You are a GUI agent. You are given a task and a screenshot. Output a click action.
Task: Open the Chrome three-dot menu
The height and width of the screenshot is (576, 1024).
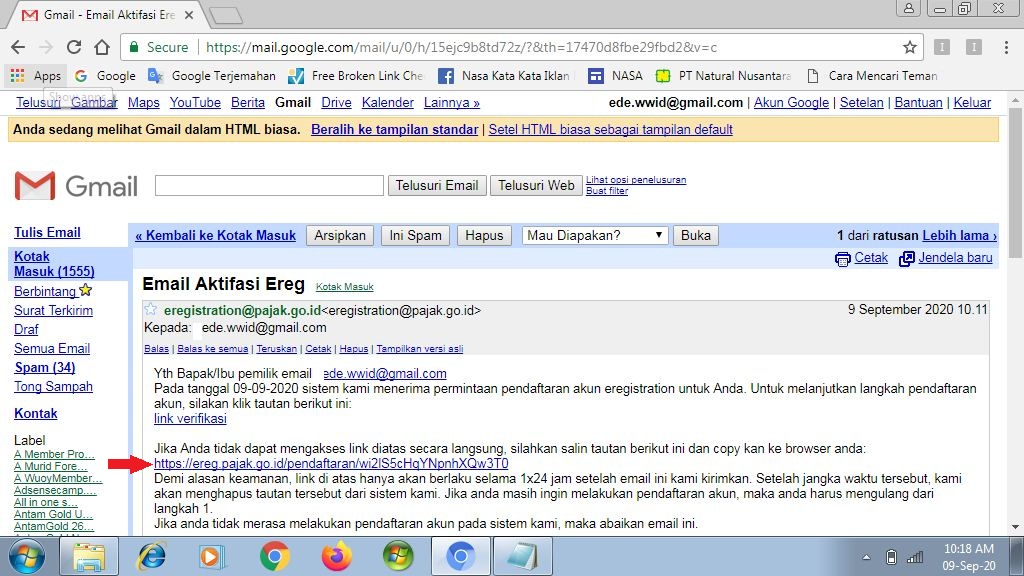[x=1006, y=47]
